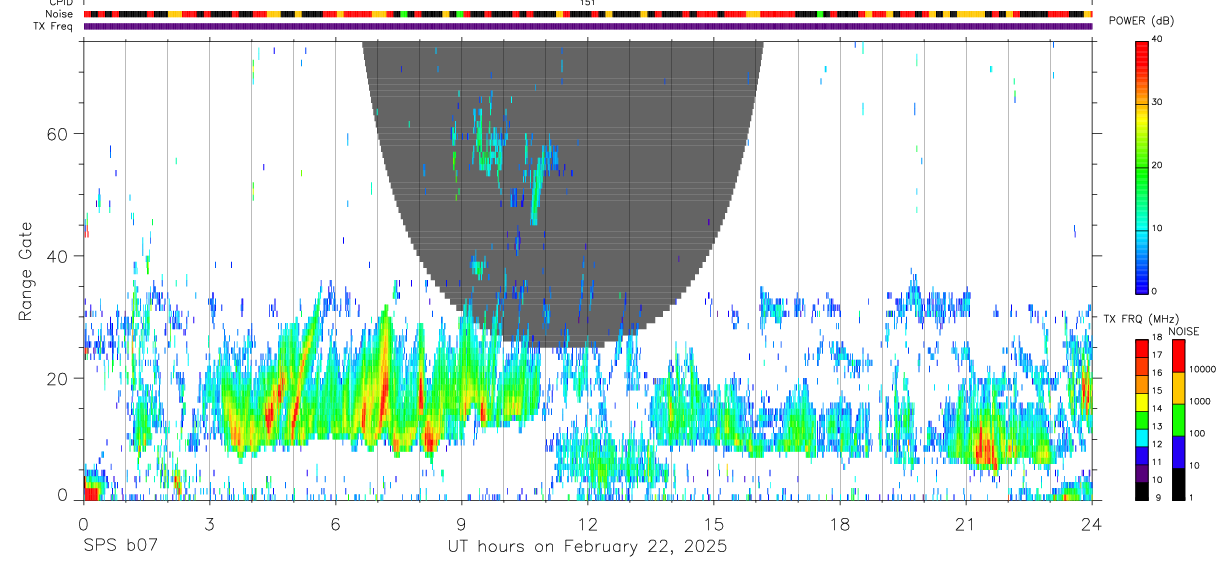Viewport: 1228px width, 567px height.
Task: Click the TX FRQ legend value 18
Action: (1157, 340)
